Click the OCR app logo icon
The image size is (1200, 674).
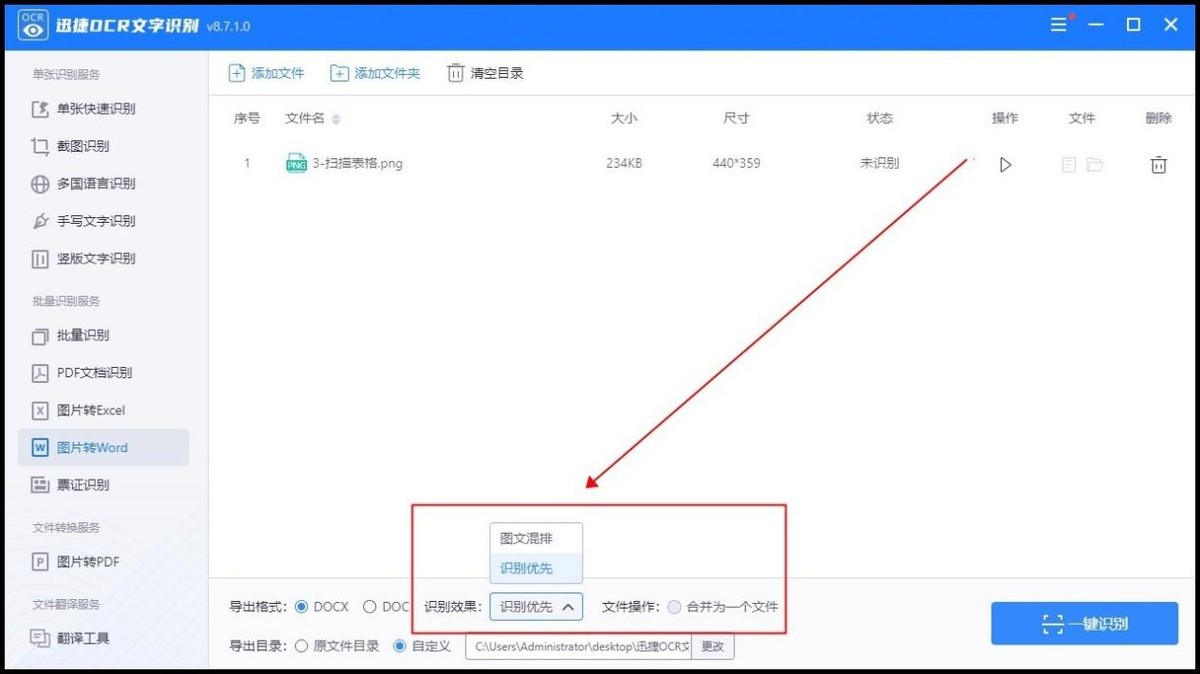tap(34, 25)
